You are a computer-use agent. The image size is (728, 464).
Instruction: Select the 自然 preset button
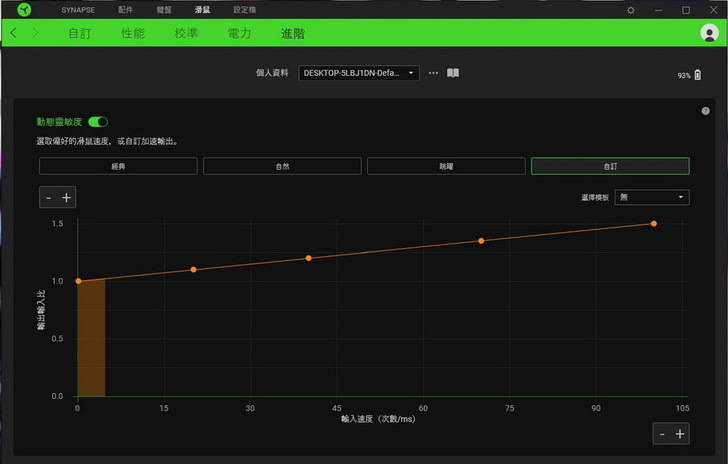282,166
